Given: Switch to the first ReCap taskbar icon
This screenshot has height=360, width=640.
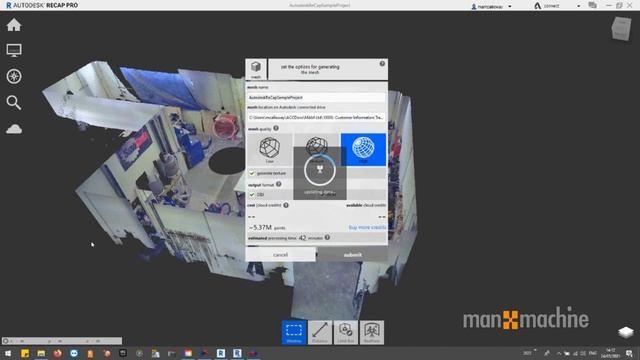Looking at the screenshot, I should (221, 353).
